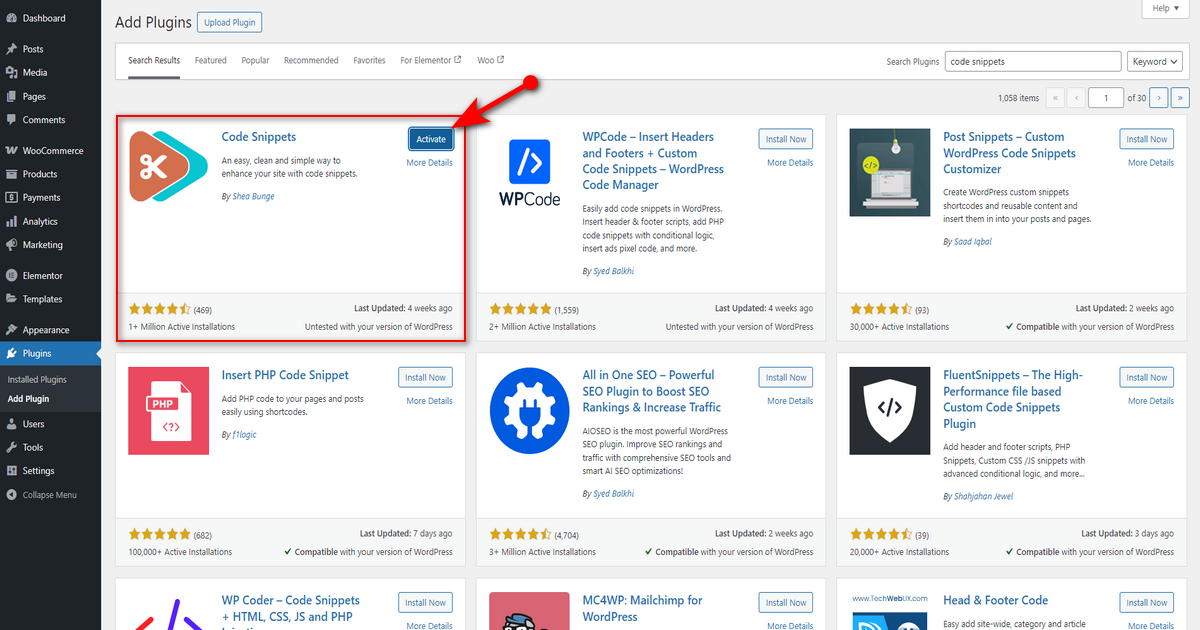The height and width of the screenshot is (630, 1200).
Task: Open the Woo tab
Action: [491, 60]
